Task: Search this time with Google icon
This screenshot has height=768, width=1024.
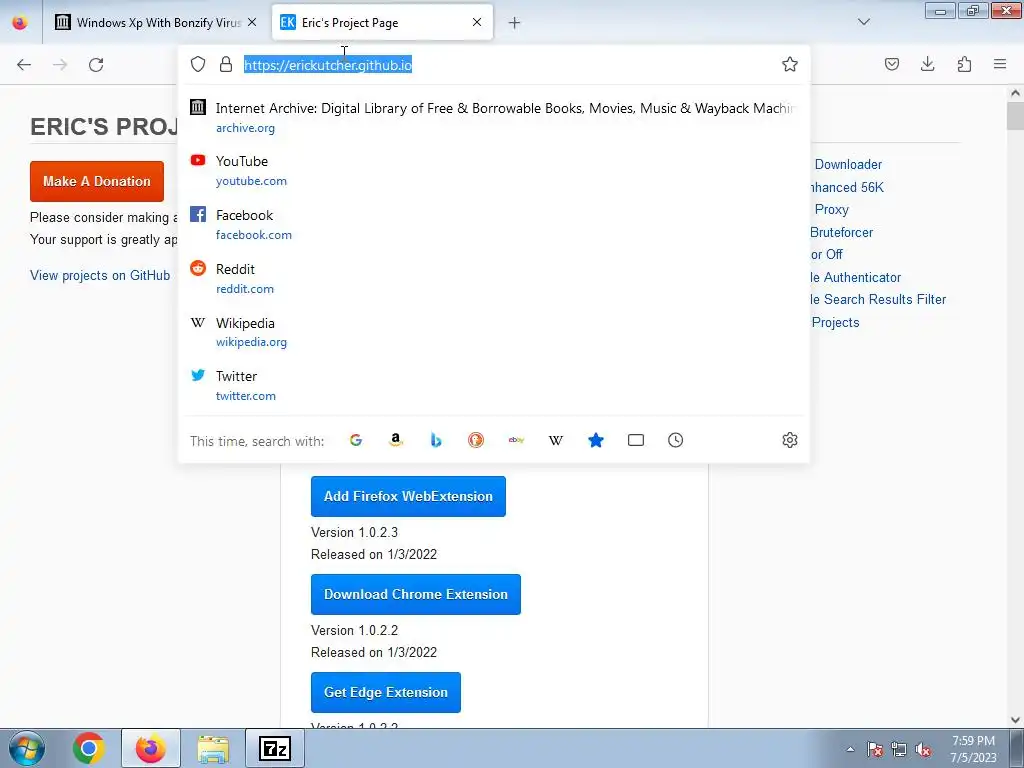Action: [x=355, y=440]
